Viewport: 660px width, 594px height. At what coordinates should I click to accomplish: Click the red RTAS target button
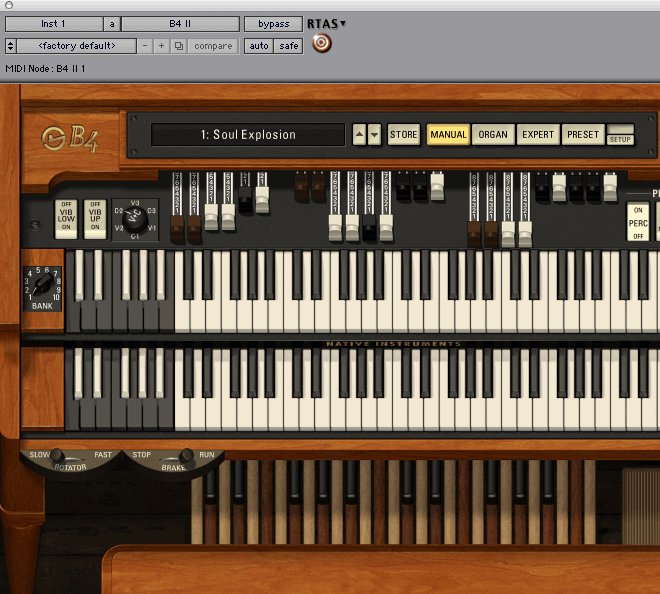[x=321, y=44]
